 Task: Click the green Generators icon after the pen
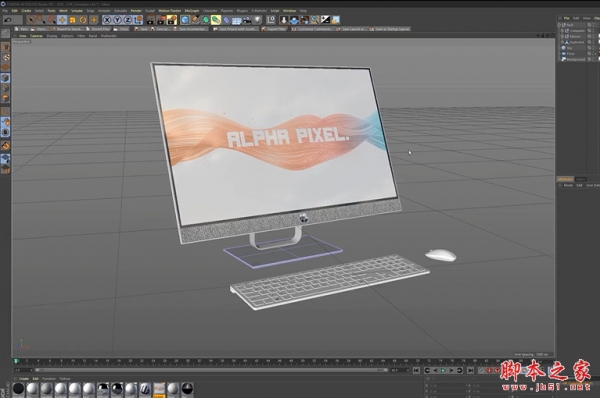(x=205, y=20)
